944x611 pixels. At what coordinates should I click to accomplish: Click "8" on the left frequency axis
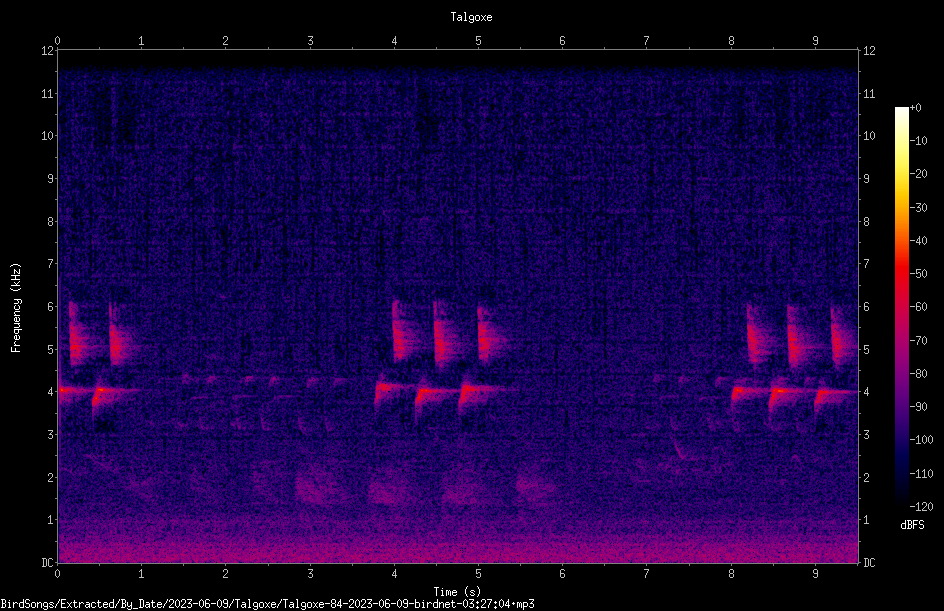click(x=51, y=222)
